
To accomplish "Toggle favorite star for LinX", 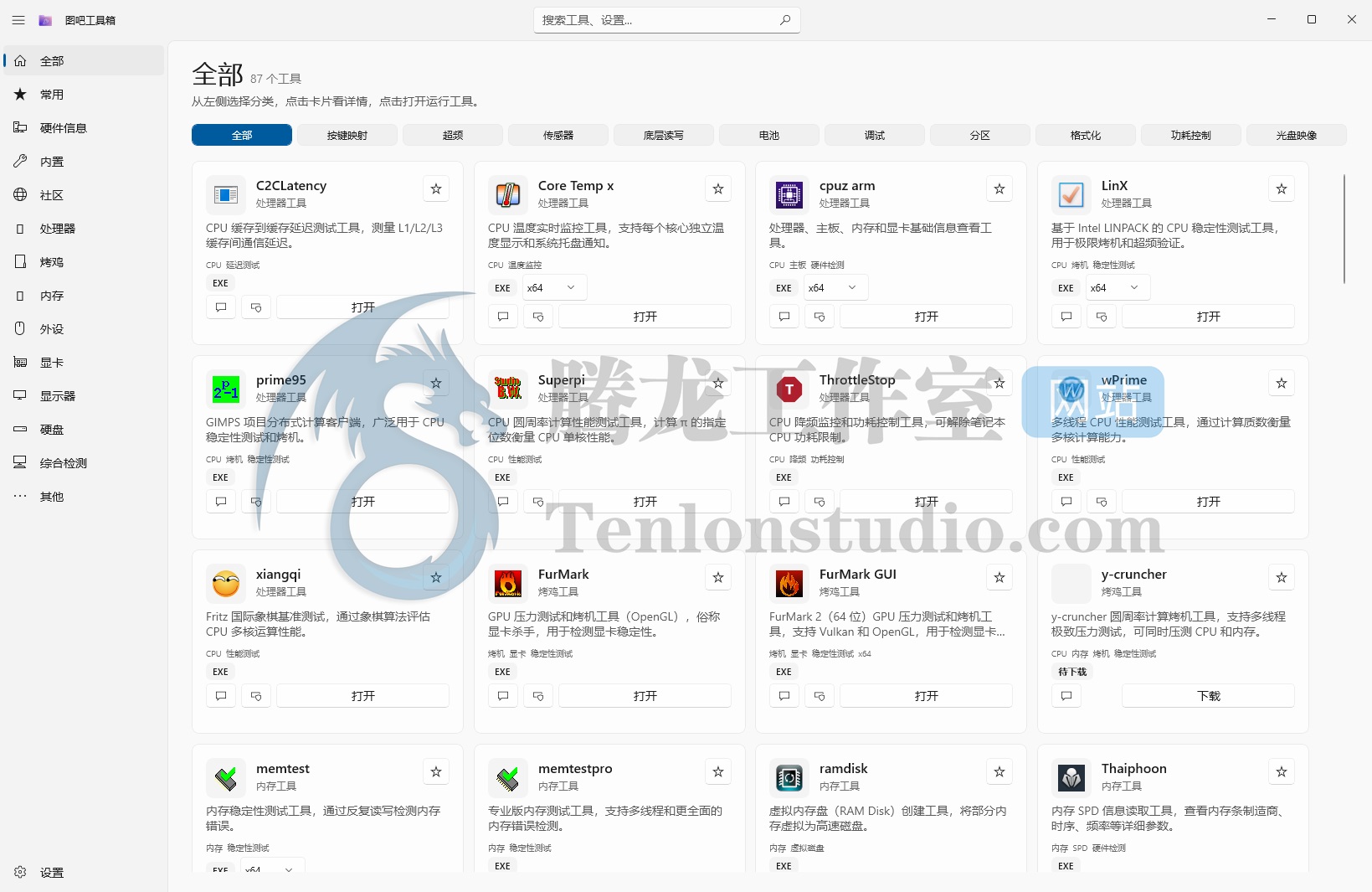I will (1282, 188).
